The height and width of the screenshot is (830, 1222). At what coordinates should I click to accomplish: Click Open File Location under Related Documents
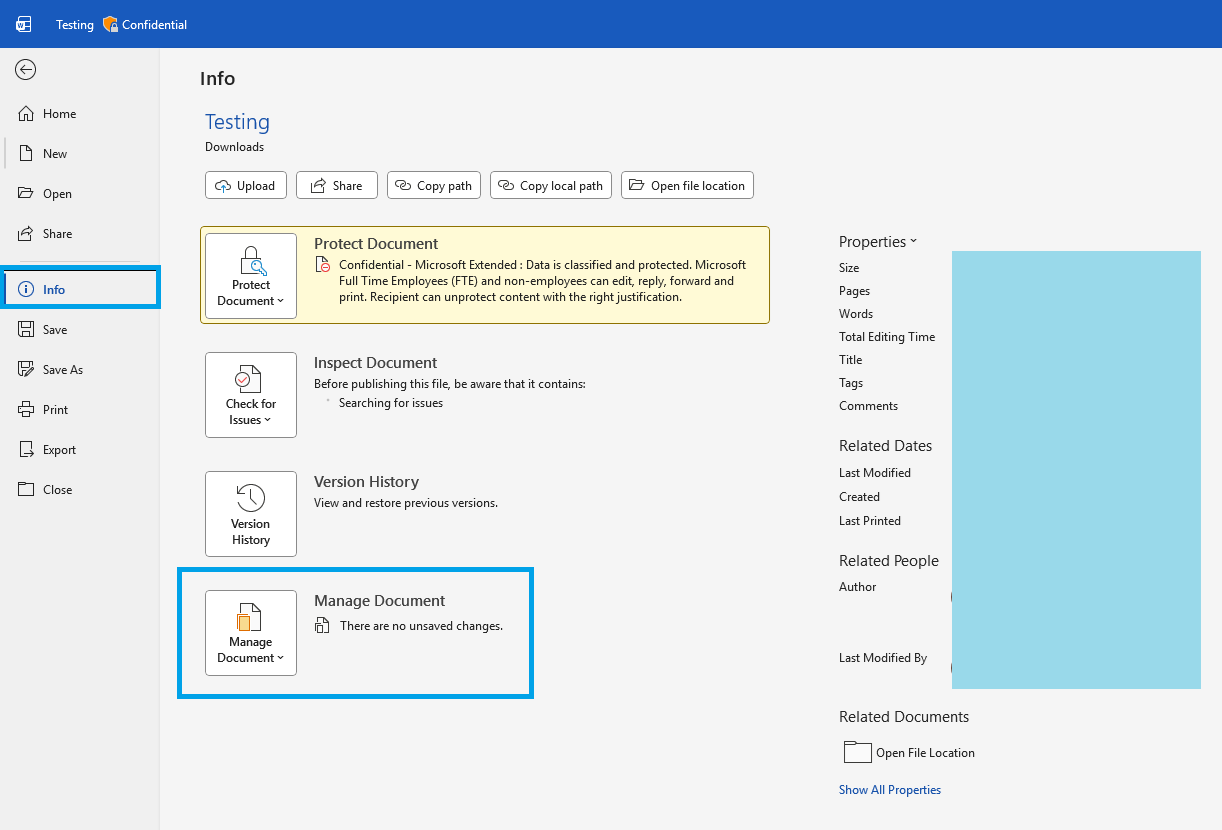tap(909, 753)
